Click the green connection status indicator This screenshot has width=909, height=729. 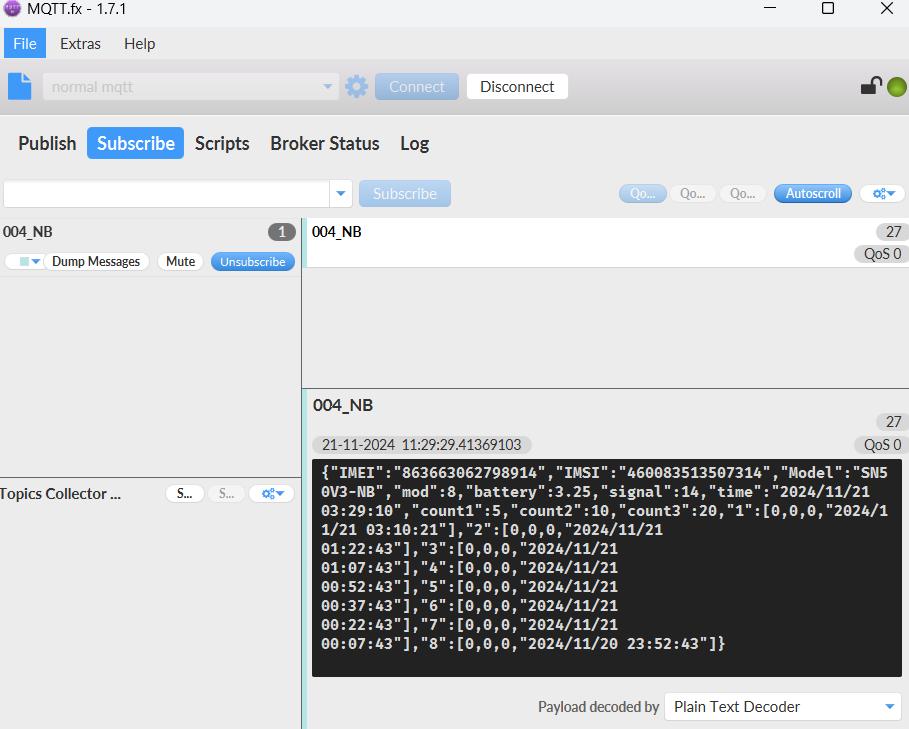[x=897, y=87]
